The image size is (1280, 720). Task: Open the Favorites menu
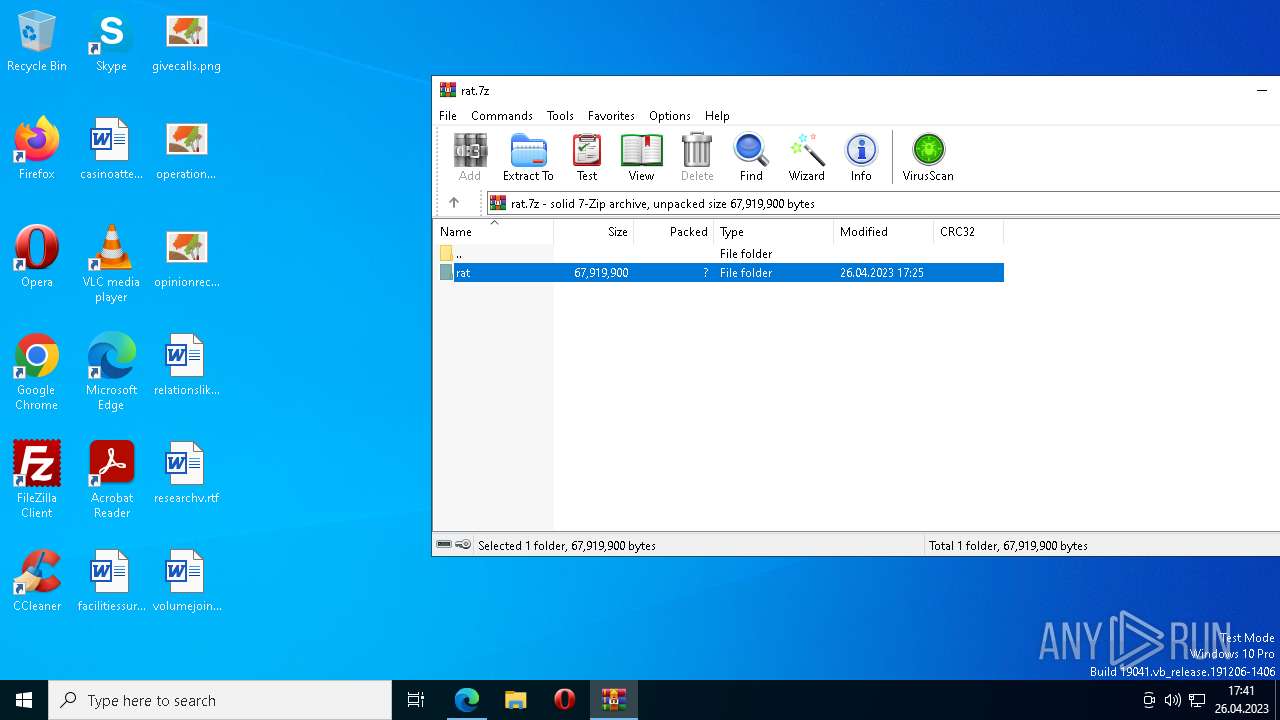pyautogui.click(x=611, y=116)
